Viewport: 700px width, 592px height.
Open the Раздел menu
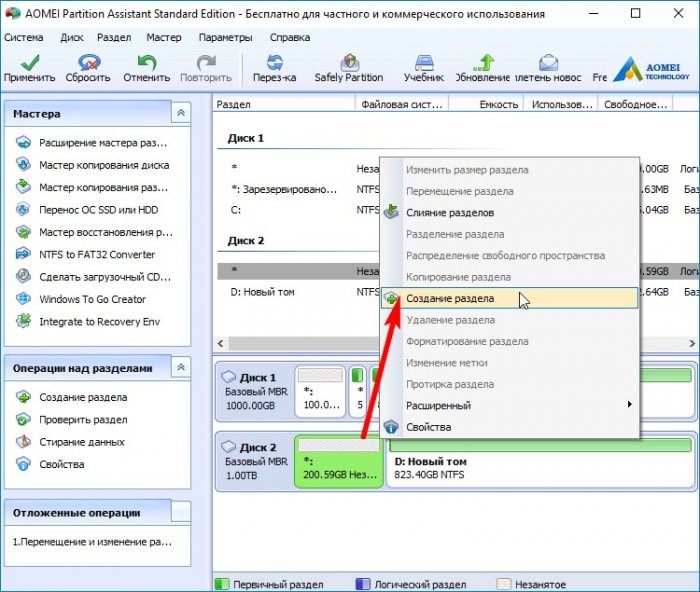coord(114,38)
